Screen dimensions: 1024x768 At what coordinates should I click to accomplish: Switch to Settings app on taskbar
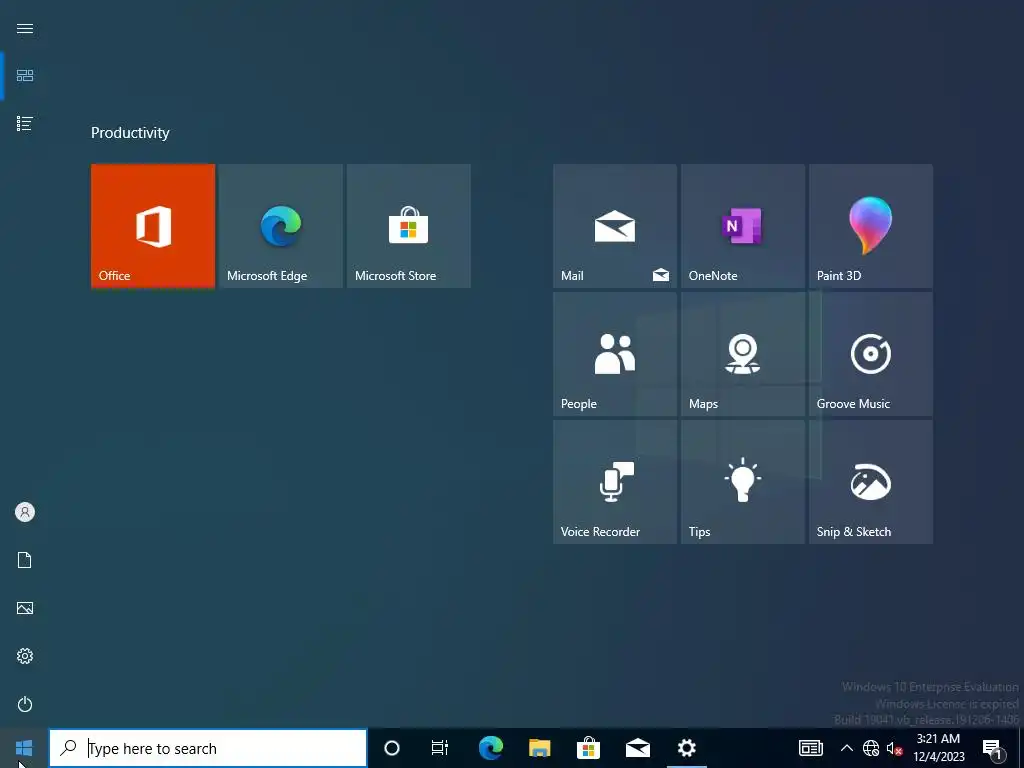tap(686, 748)
